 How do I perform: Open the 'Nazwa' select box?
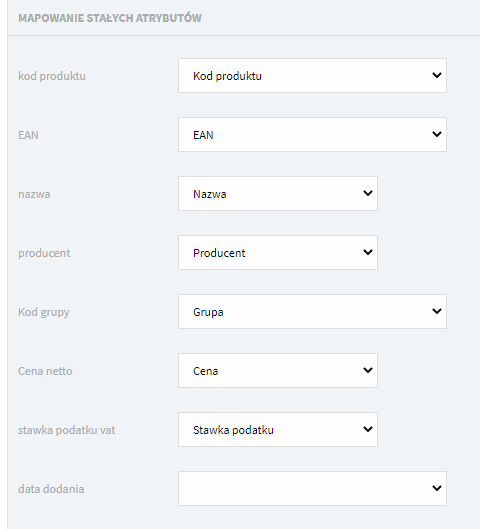click(278, 194)
